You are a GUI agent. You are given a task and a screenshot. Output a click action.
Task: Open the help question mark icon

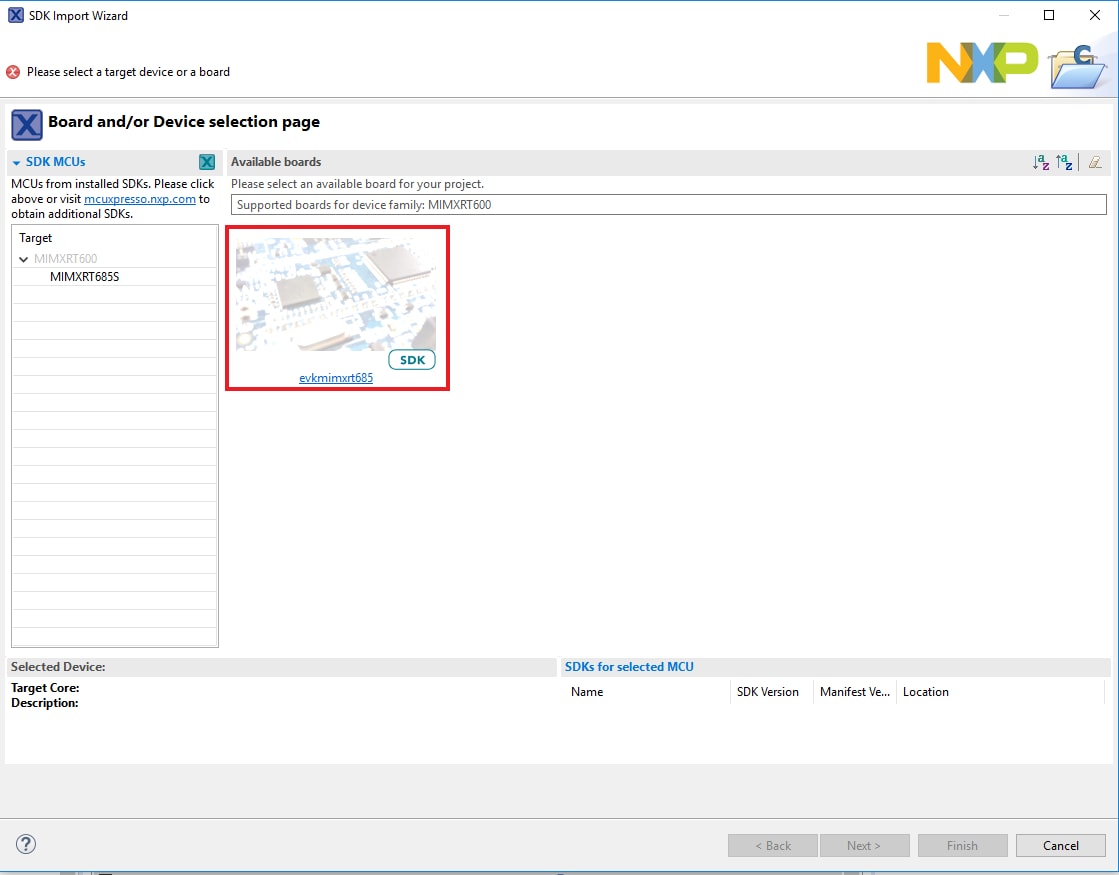[27, 845]
